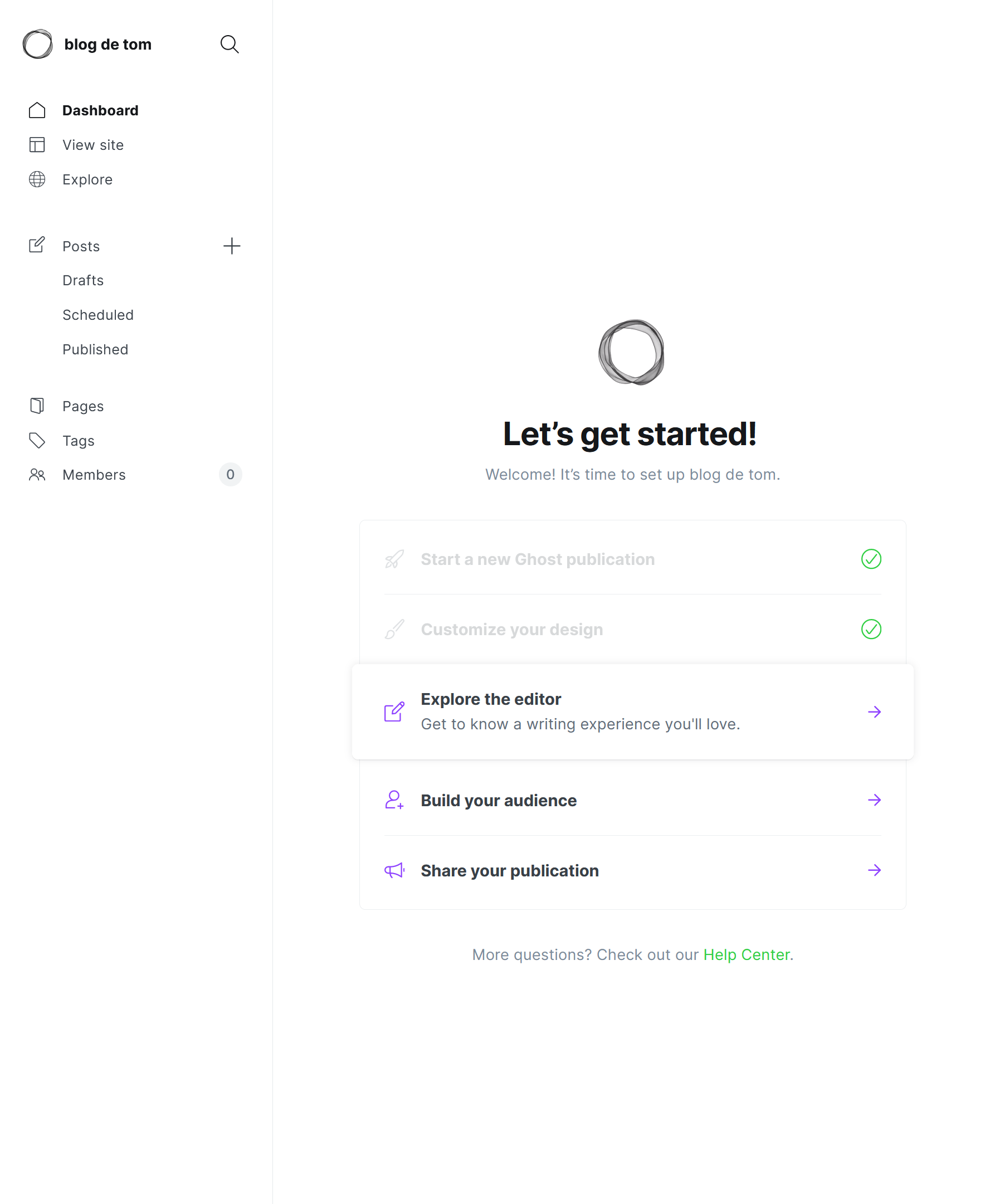Click the Members count badge
The width and height of the screenshot is (985, 1204).
pyautogui.click(x=230, y=475)
